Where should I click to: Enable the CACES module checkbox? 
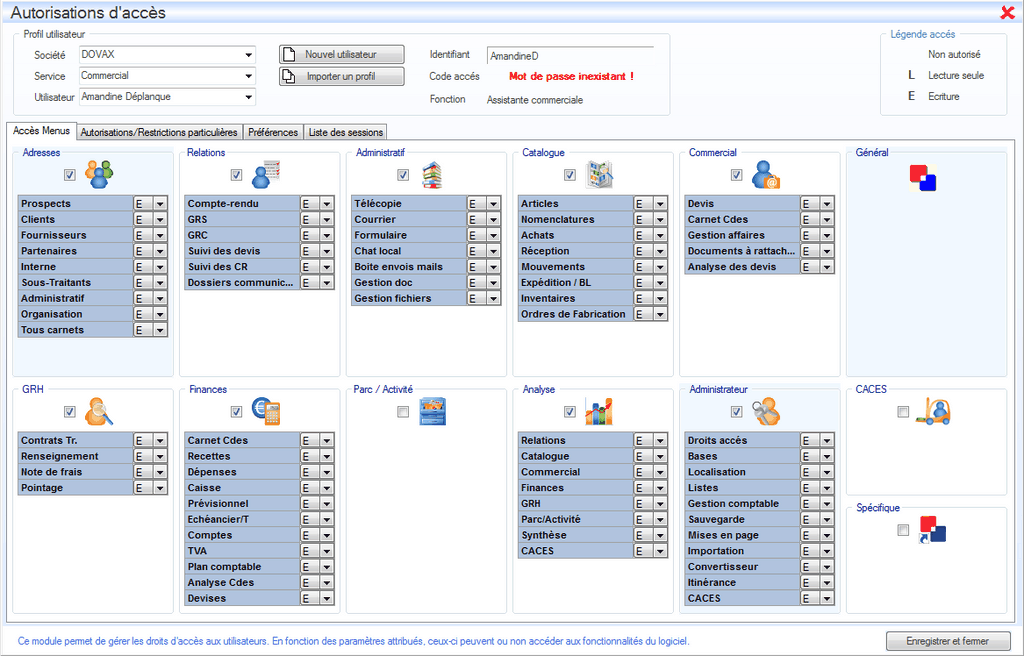[x=903, y=412]
